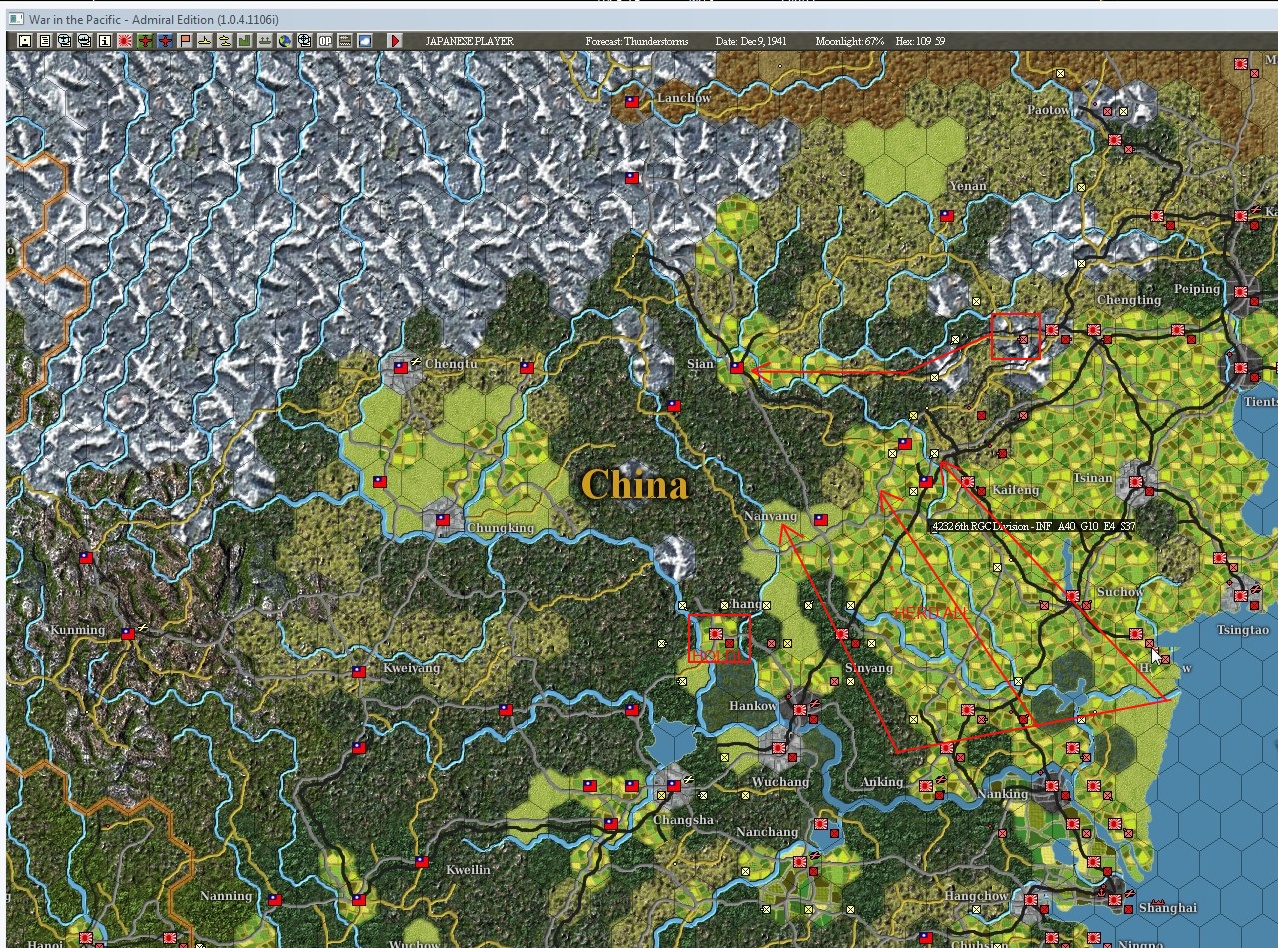1278x948 pixels.
Task: Select the Chinese unit flag at Lanchow
Action: tap(632, 102)
